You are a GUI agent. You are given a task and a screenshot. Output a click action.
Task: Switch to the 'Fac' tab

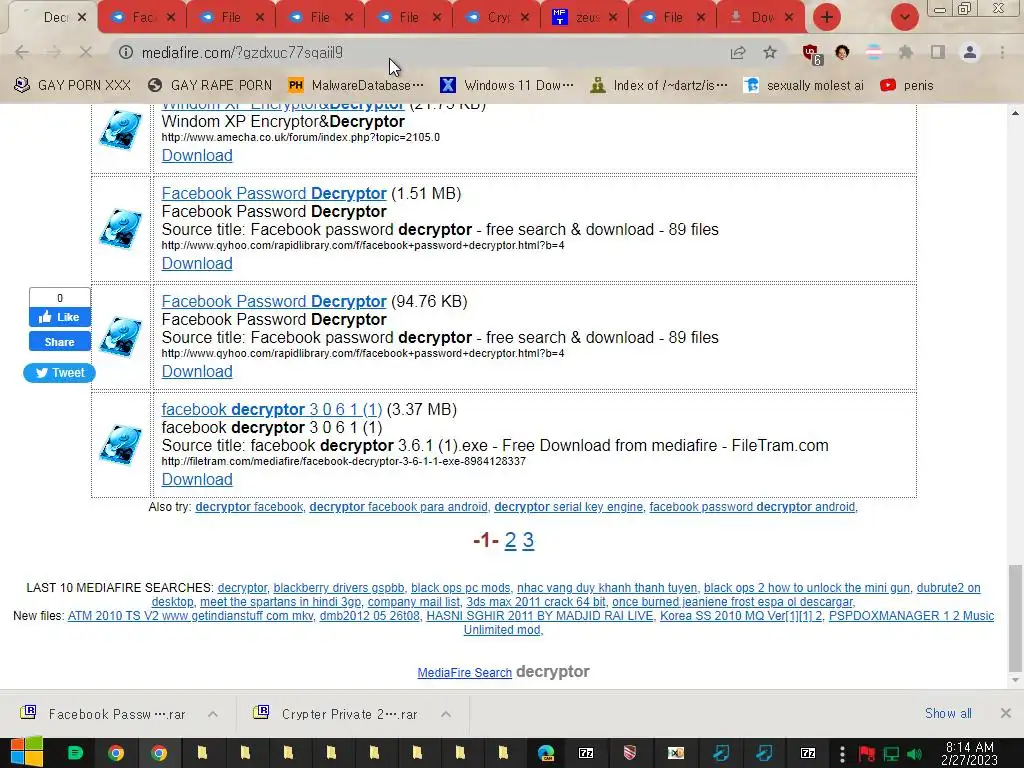click(x=142, y=18)
